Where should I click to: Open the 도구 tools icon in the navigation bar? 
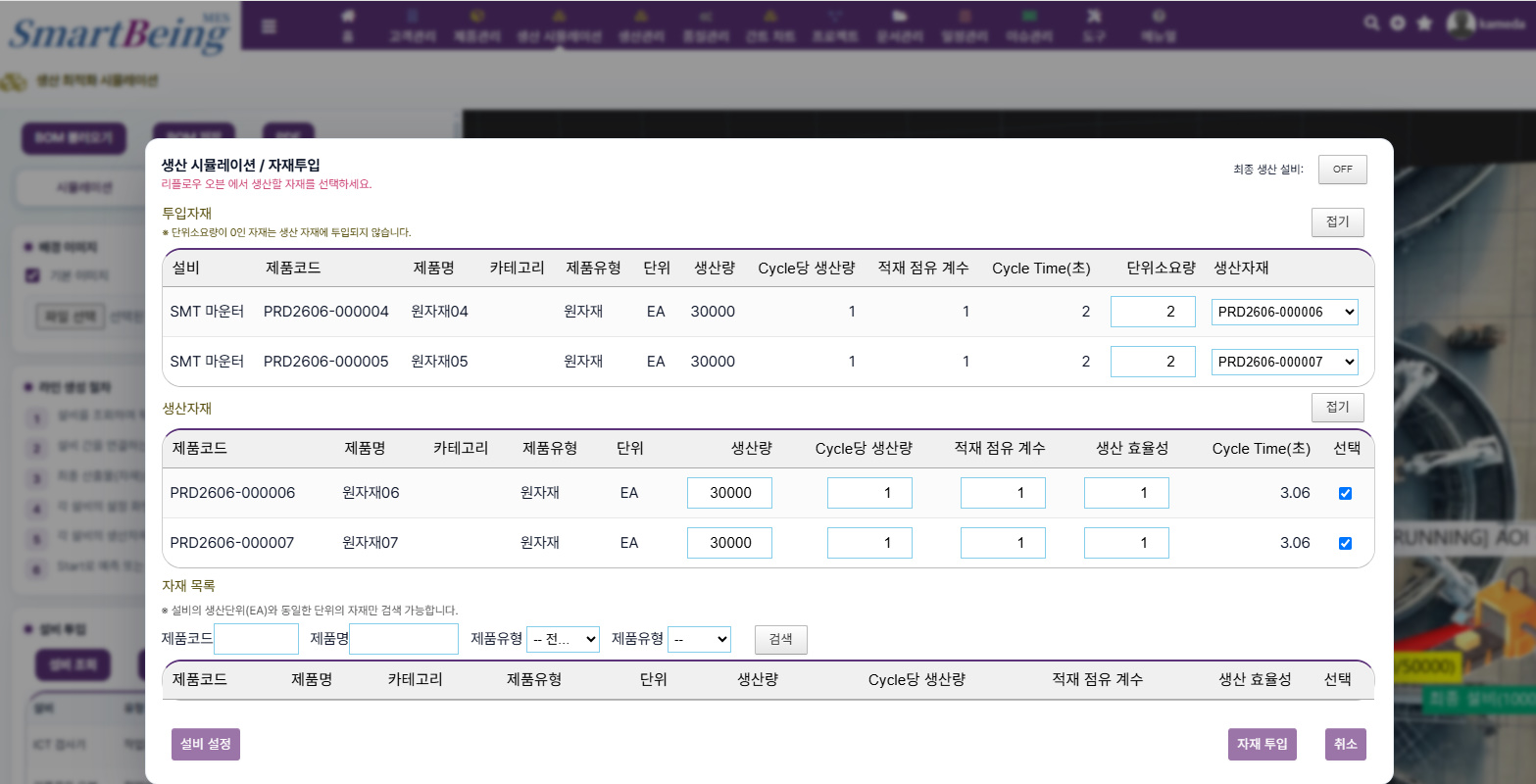click(1095, 25)
